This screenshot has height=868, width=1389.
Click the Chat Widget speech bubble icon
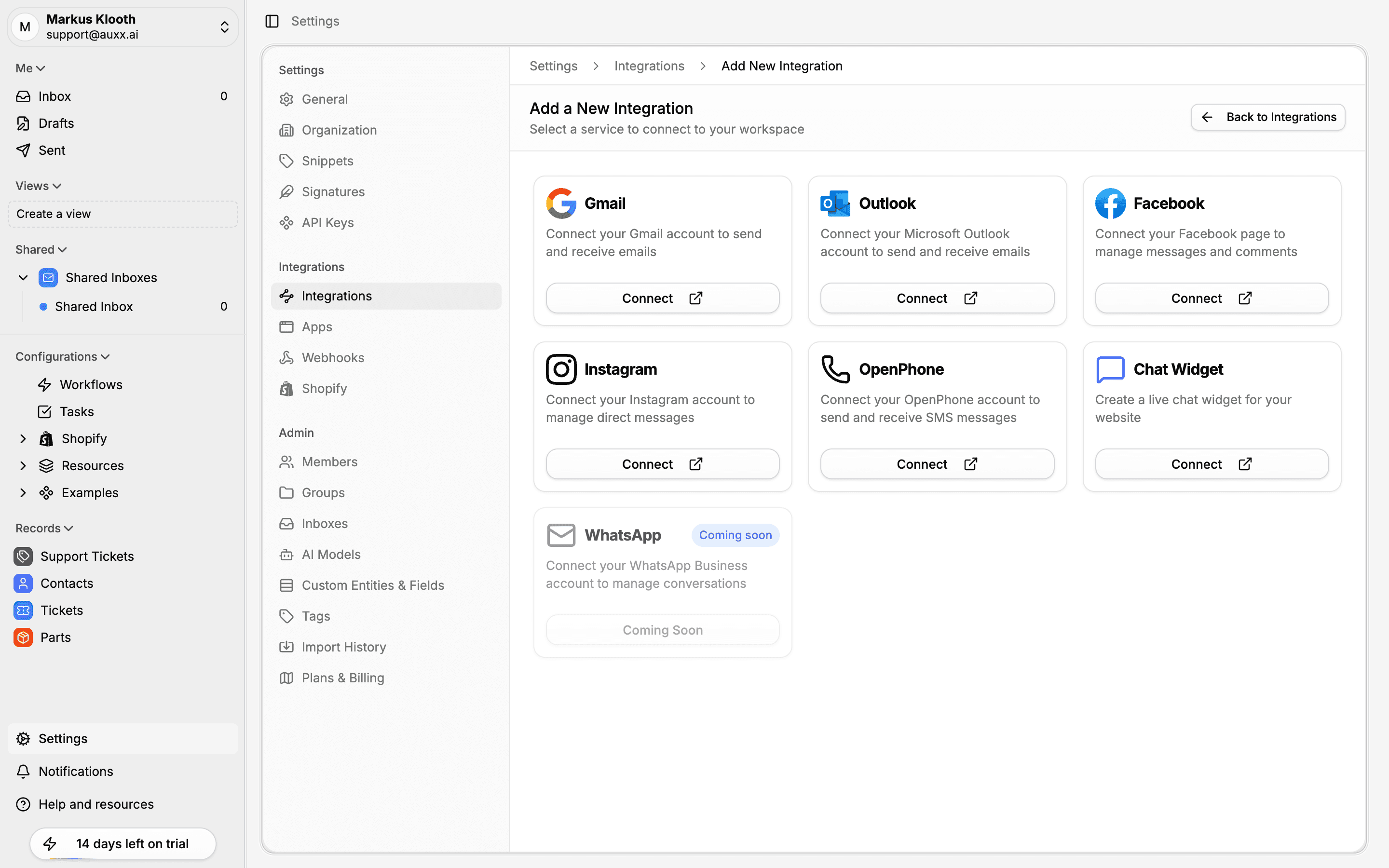1110,369
